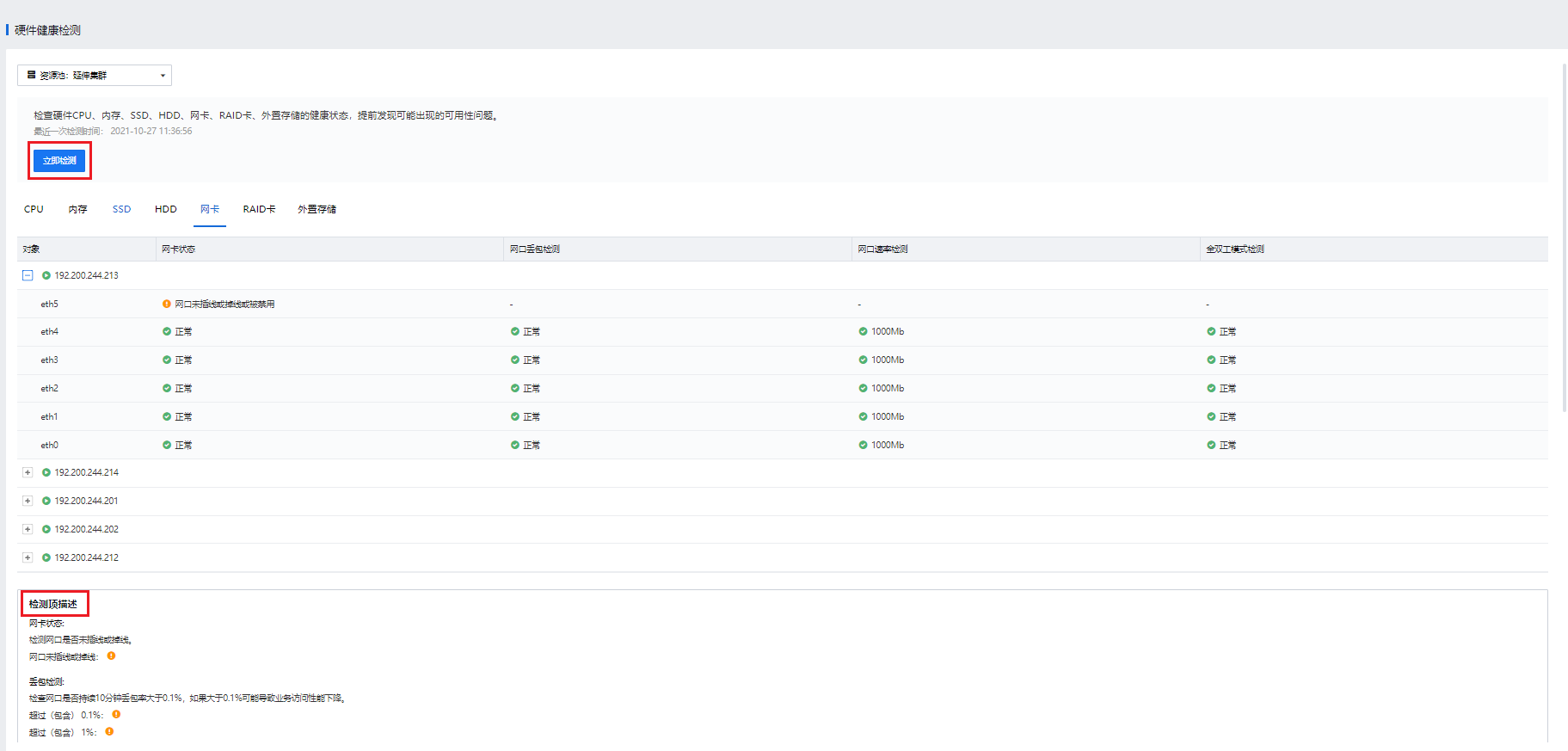Click server icon in 资源池 selector
The image size is (1568, 751).
point(32,75)
